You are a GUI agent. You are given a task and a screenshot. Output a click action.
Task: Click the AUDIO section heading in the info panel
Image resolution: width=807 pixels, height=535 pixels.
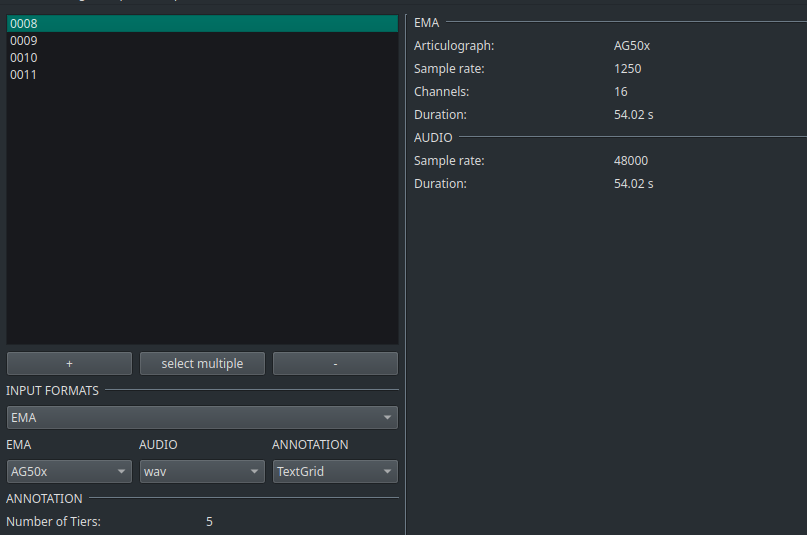(433, 137)
